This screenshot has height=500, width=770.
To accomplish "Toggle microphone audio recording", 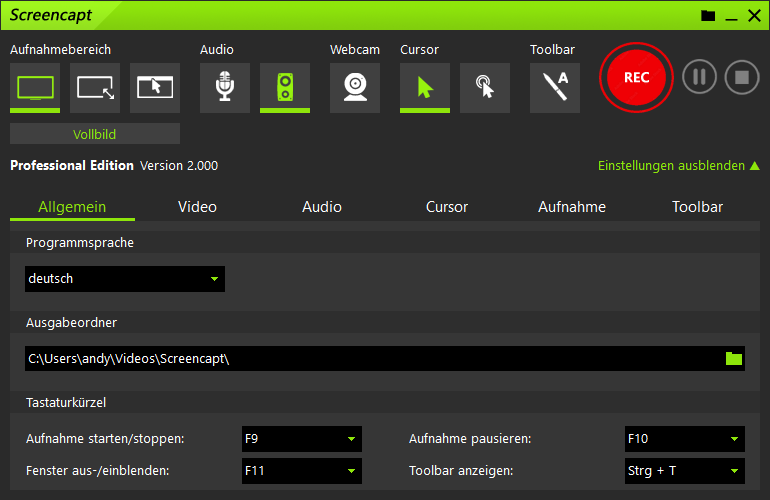I will pos(225,87).
